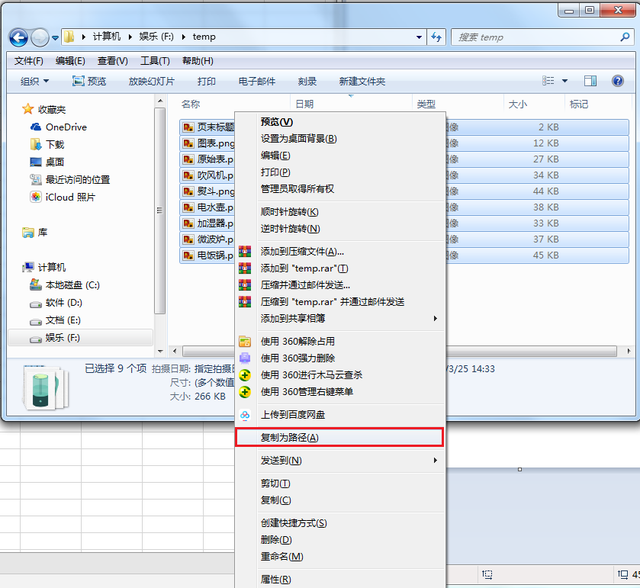Viewport: 640px width, 588px height.
Task: Click the search magnifier icon
Action: pos(624,38)
